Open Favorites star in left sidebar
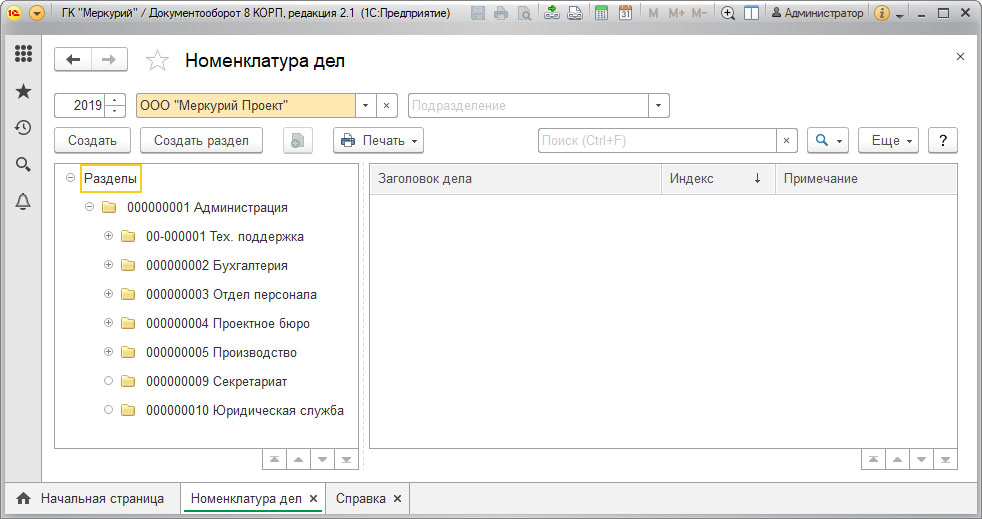Viewport: 982px width, 519px height. (23, 91)
